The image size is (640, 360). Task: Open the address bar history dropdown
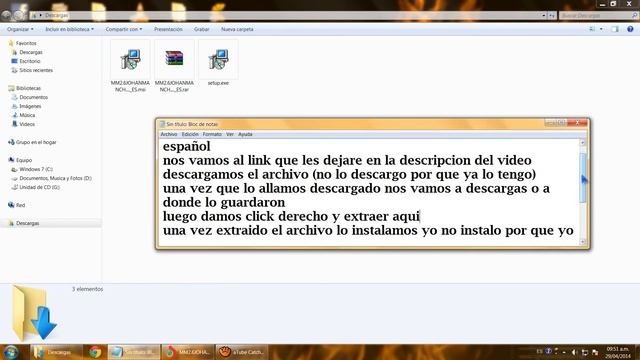point(544,16)
